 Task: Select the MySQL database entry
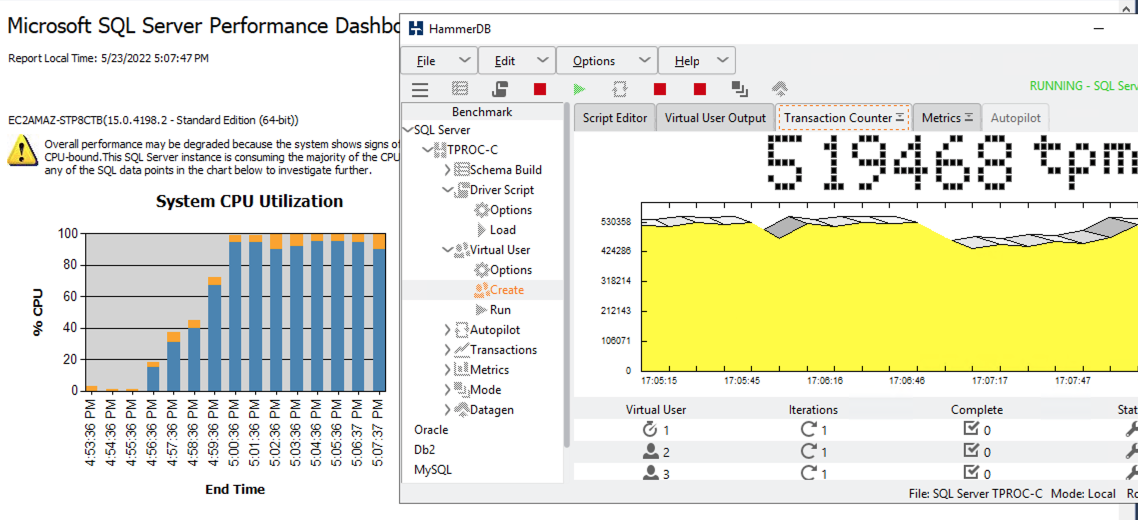433,470
